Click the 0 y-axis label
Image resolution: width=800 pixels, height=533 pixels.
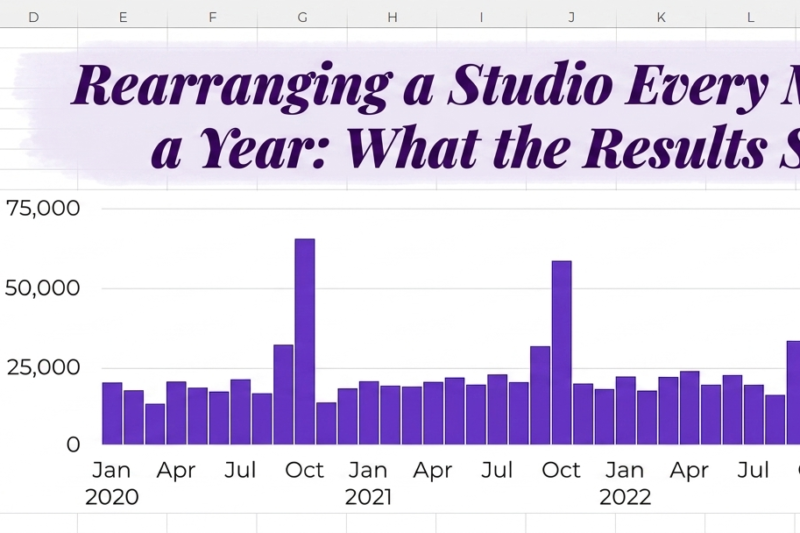click(73, 445)
